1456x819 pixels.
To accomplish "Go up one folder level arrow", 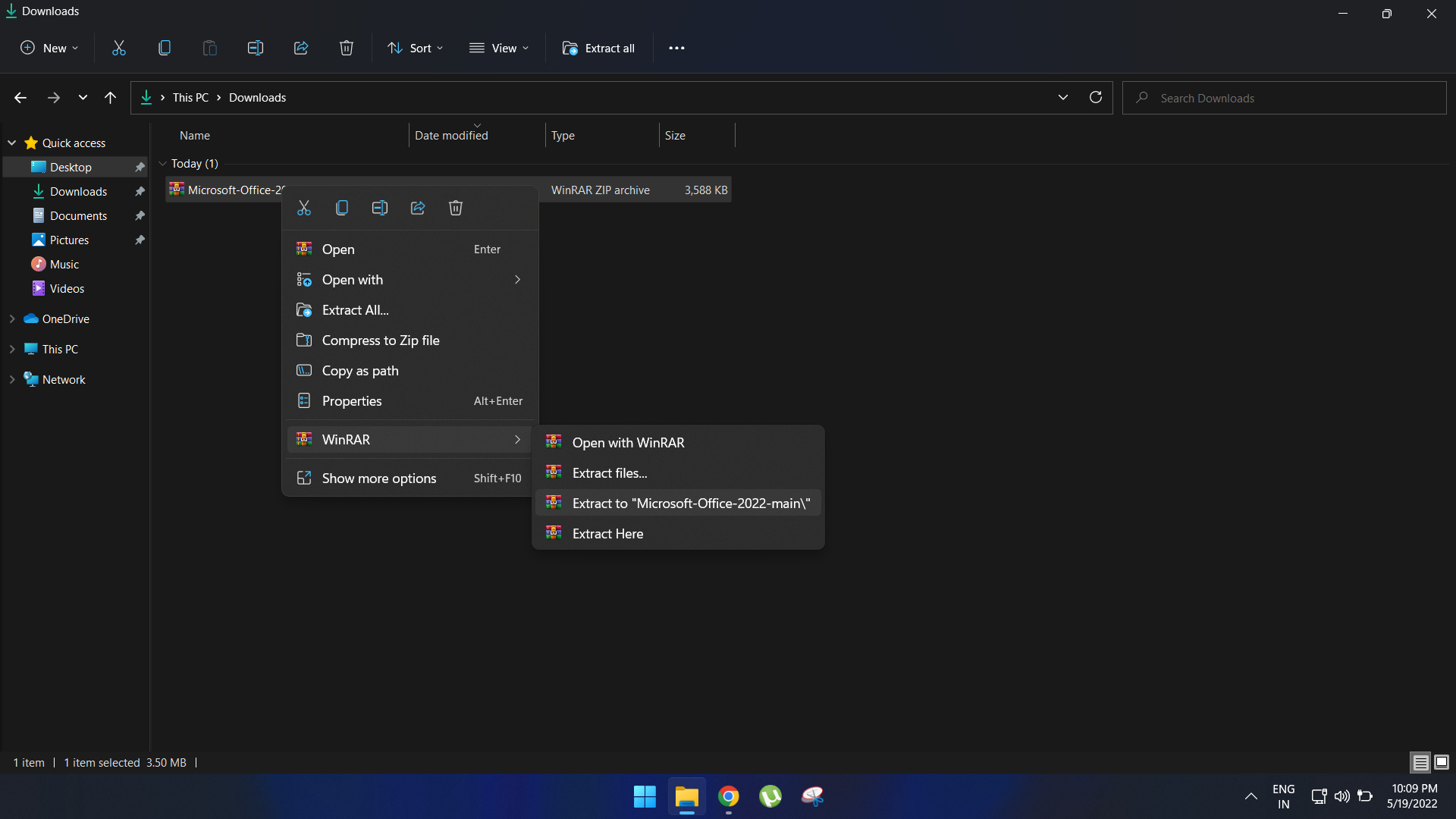I will pos(111,98).
